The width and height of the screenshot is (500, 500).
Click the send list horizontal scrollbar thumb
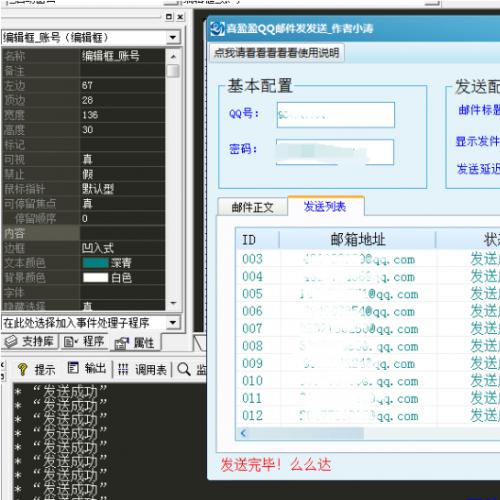pos(307,433)
